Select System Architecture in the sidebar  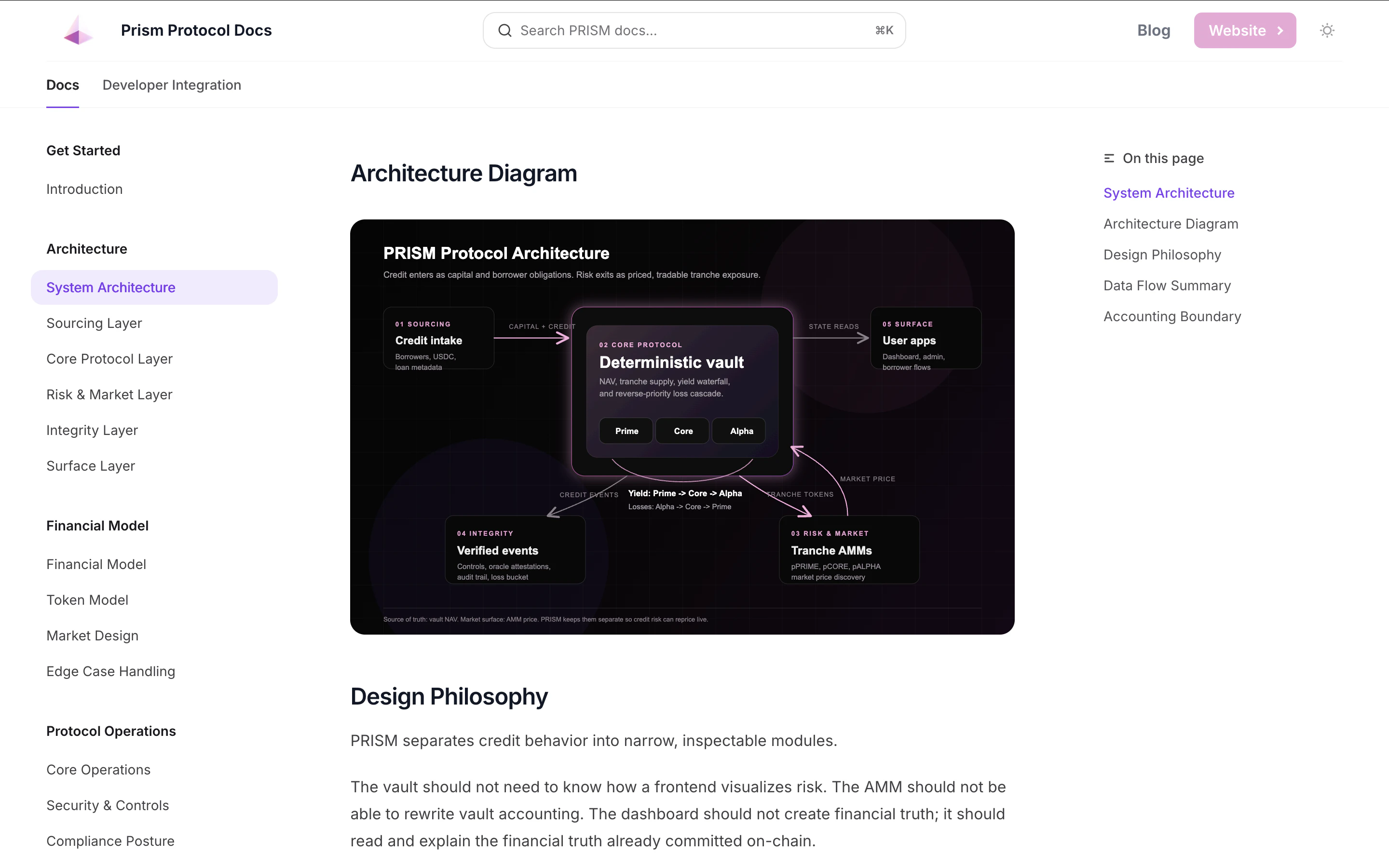coord(154,287)
